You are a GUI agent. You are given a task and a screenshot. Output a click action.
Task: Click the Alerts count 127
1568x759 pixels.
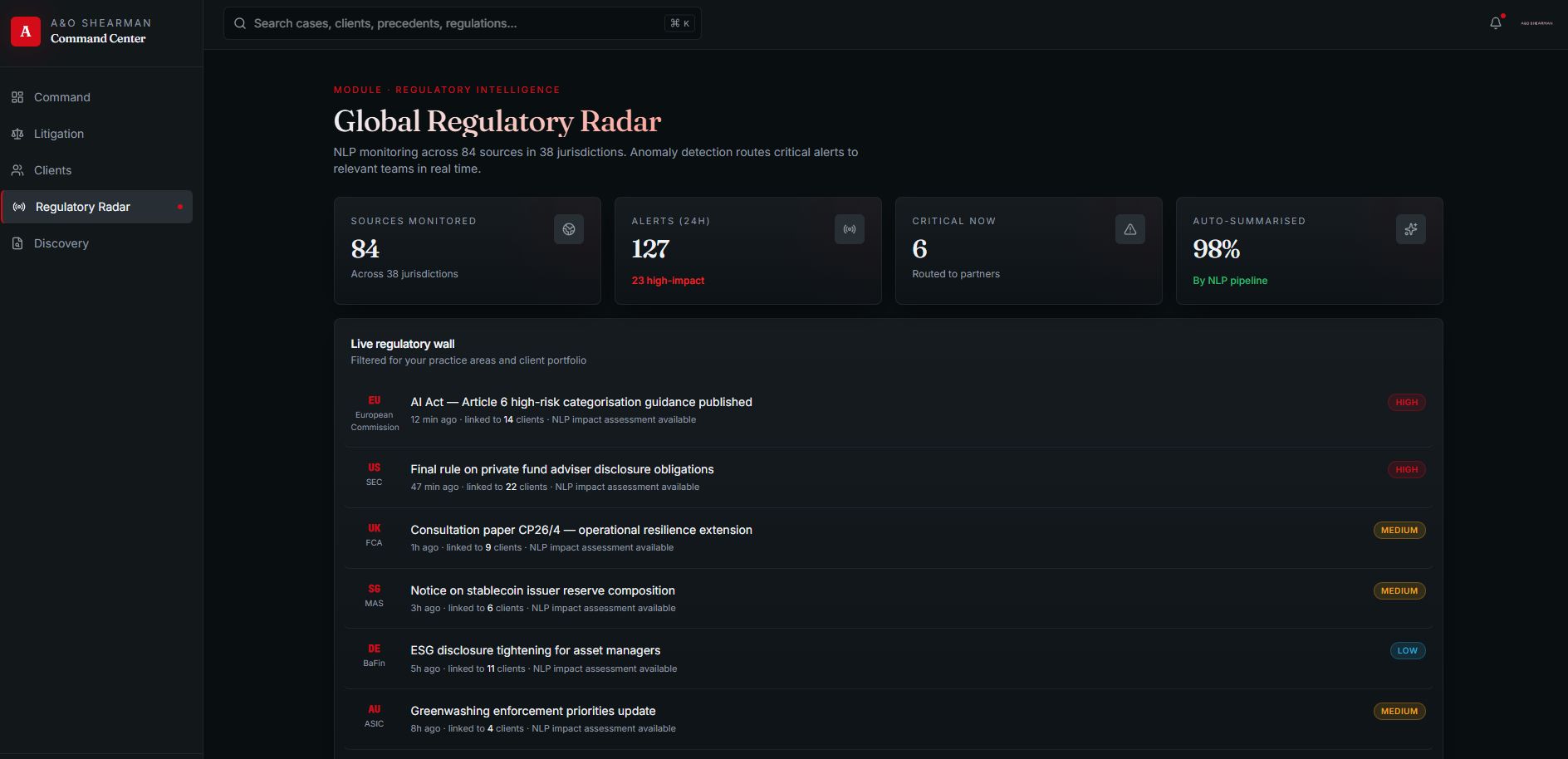pos(650,249)
